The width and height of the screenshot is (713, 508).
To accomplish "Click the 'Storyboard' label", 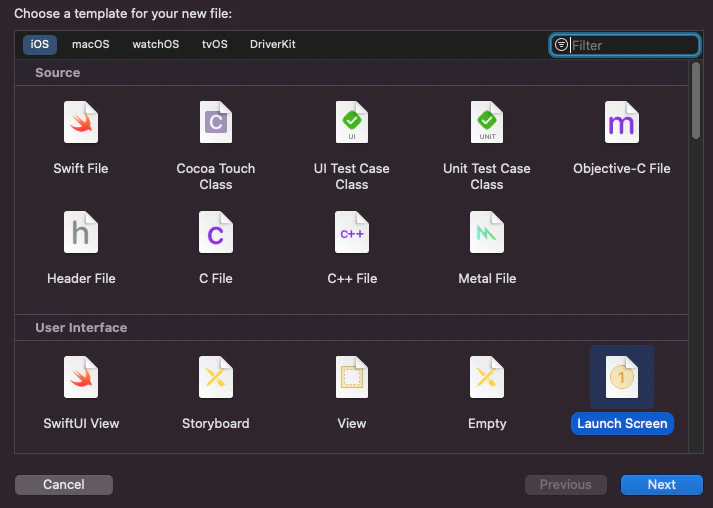I will tap(216, 423).
